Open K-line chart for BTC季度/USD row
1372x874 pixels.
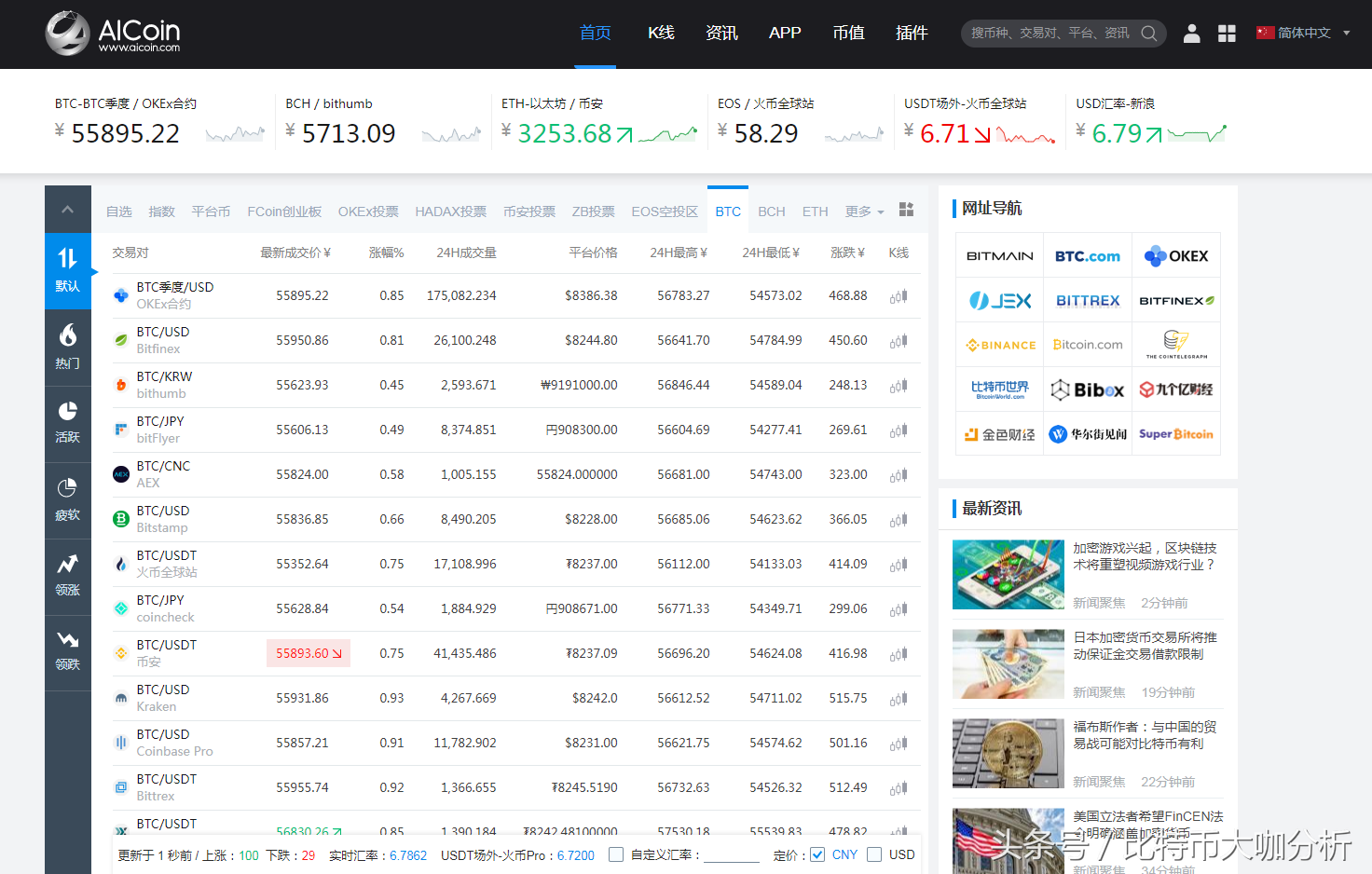pos(899,296)
